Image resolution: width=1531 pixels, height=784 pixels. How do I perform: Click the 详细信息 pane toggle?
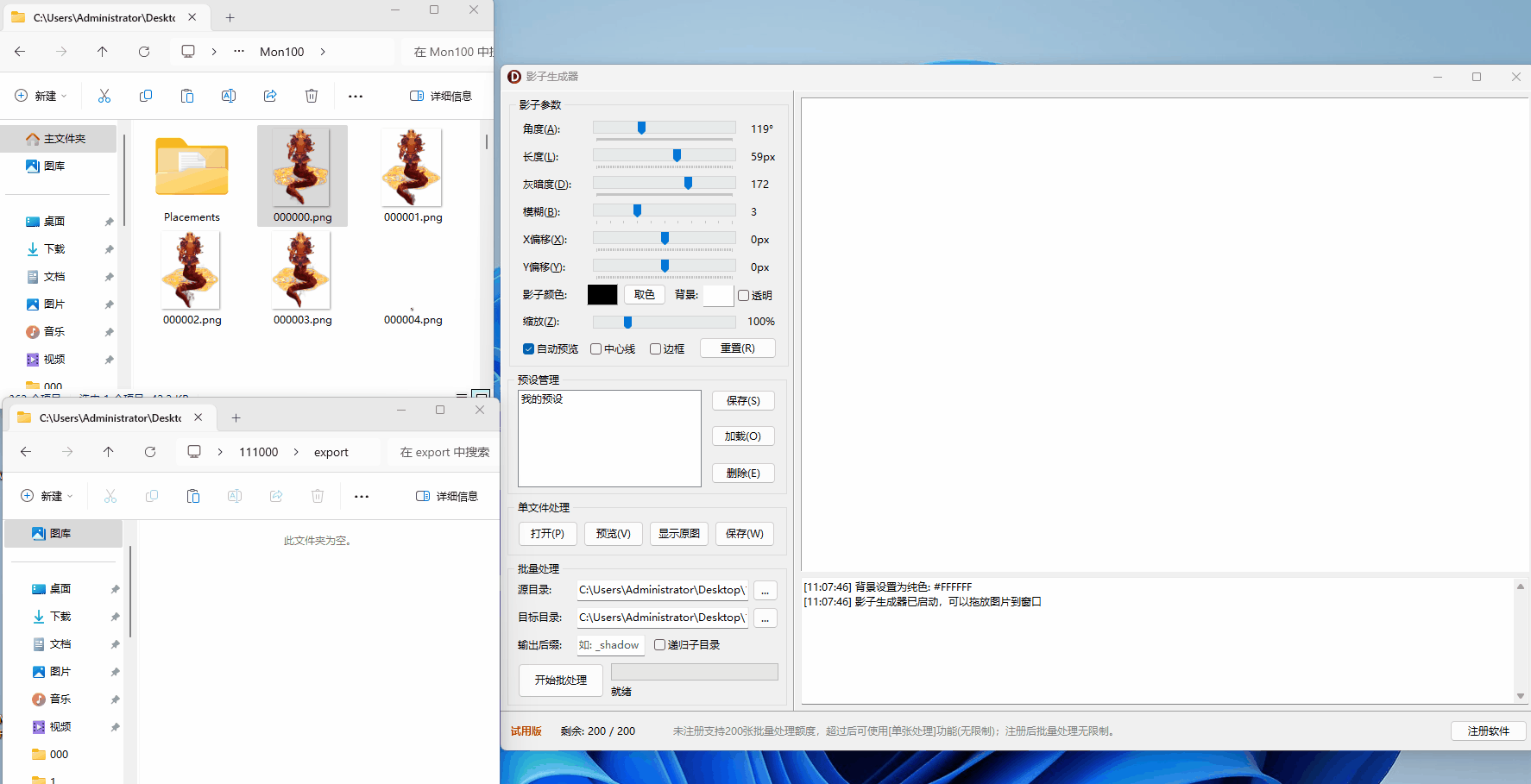tap(440, 96)
